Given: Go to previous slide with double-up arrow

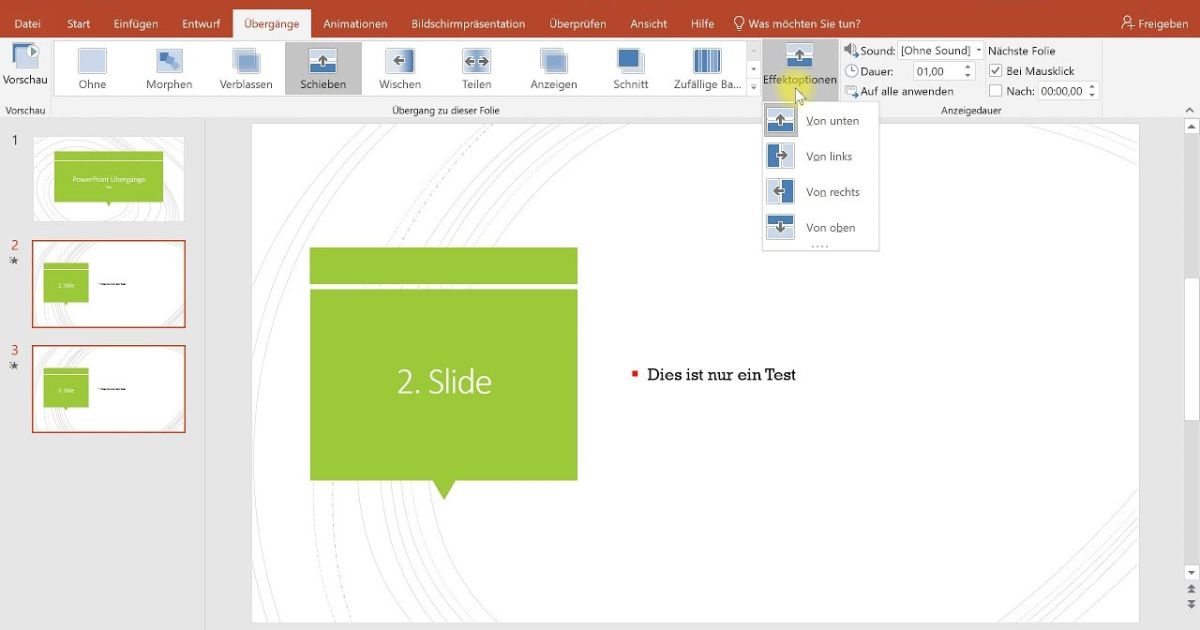Looking at the screenshot, I should pos(1191,590).
